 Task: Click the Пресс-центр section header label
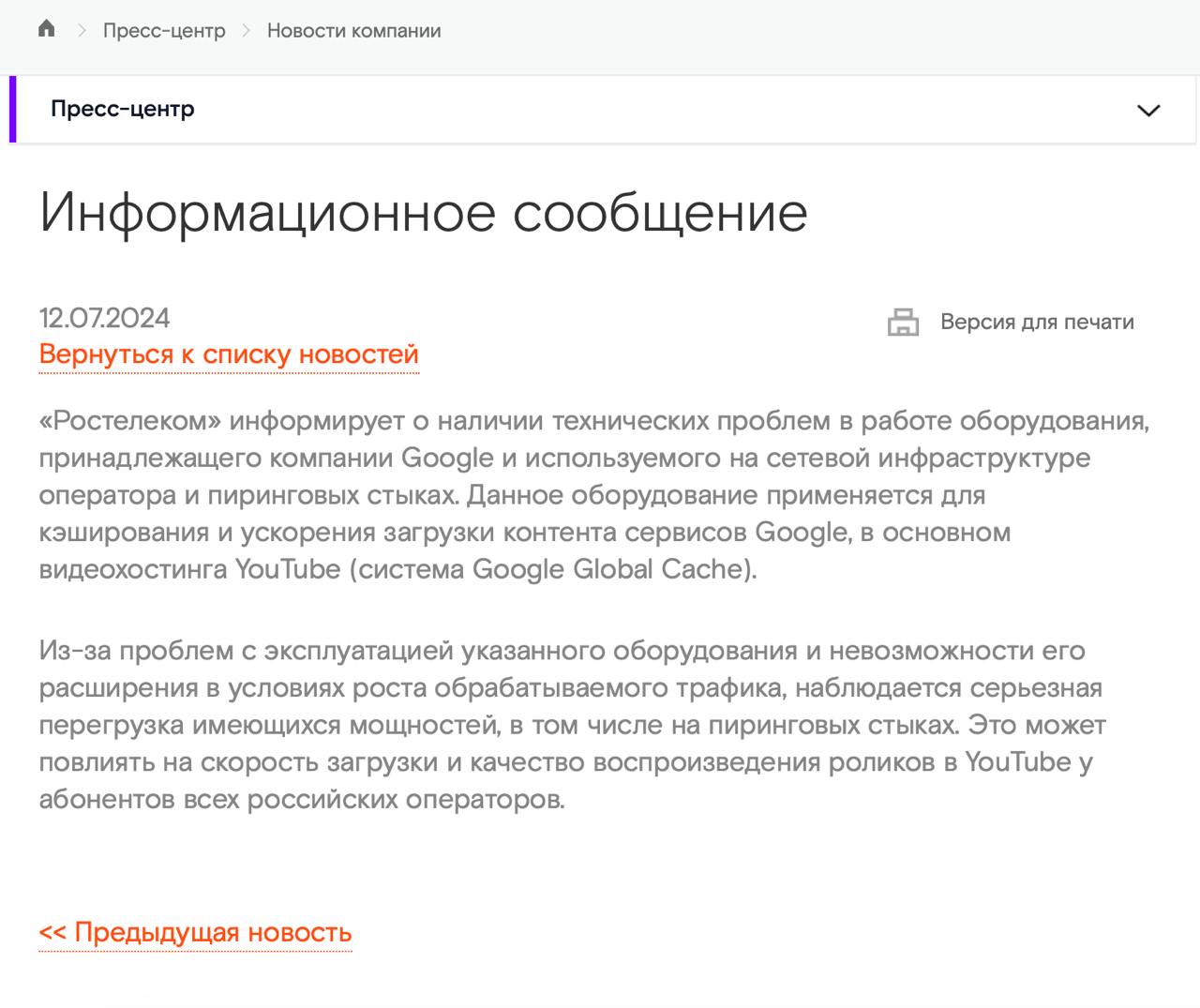[123, 109]
